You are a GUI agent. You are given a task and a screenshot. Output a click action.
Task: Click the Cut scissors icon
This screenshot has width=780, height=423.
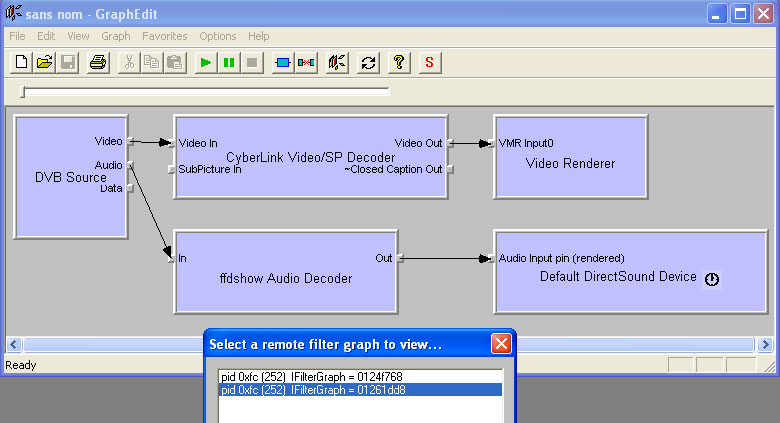click(129, 63)
